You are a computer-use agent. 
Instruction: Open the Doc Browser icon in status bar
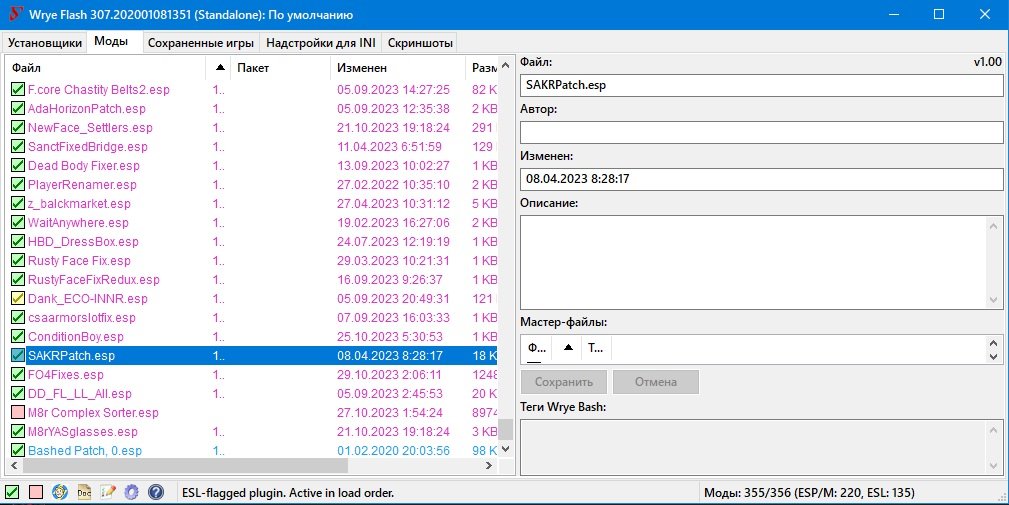pos(84,492)
